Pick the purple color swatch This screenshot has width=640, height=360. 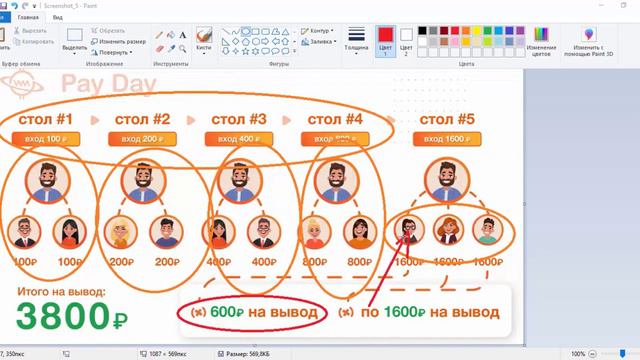pos(520,31)
